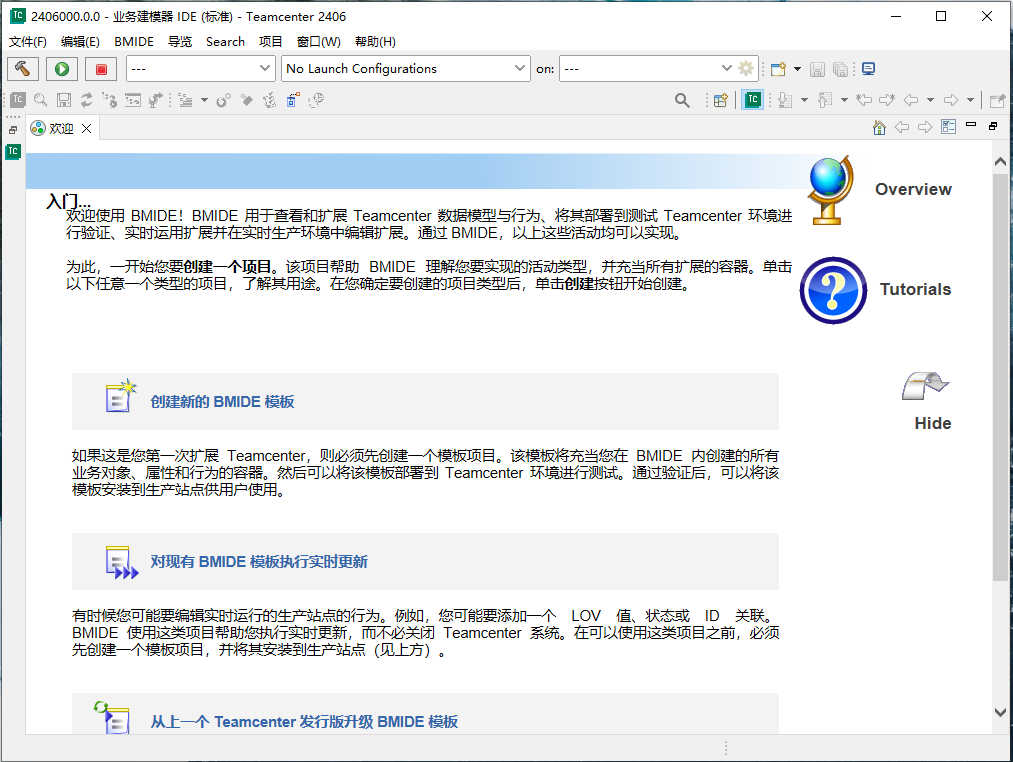1013x762 pixels.
Task: Click the 创建新的 BMIDE 模板 link
Action: (222, 402)
